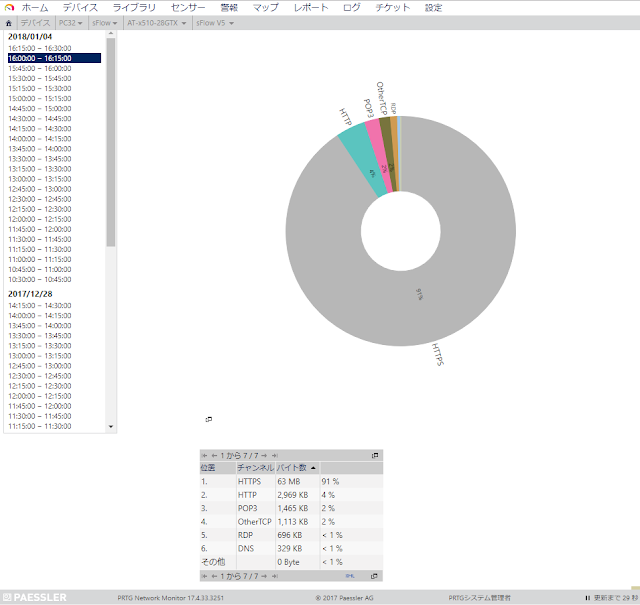This screenshot has height=605, width=640.
Task: Click the small pop-out icon below the chart
Action: [209, 419]
